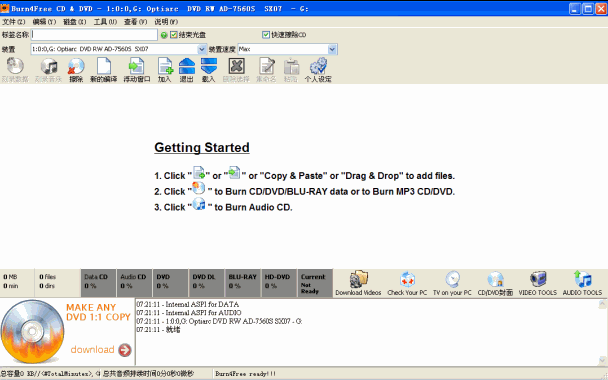Click log line 'Internal ASPI for AUDIO'
This screenshot has width=608, height=380.
[x=189, y=313]
